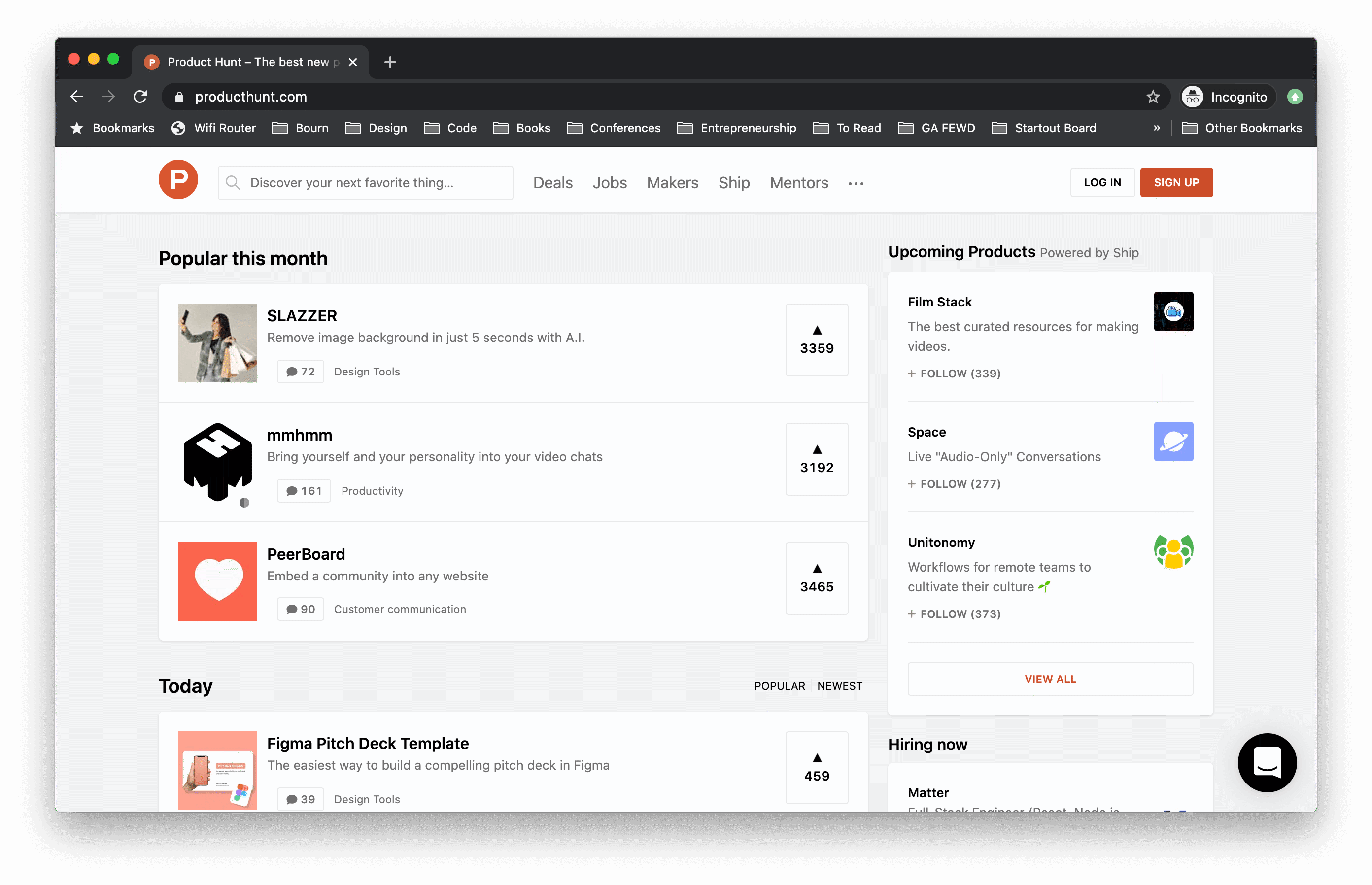Upvote PeerBoard (3465)
This screenshot has width=1372, height=885.
pos(817,578)
